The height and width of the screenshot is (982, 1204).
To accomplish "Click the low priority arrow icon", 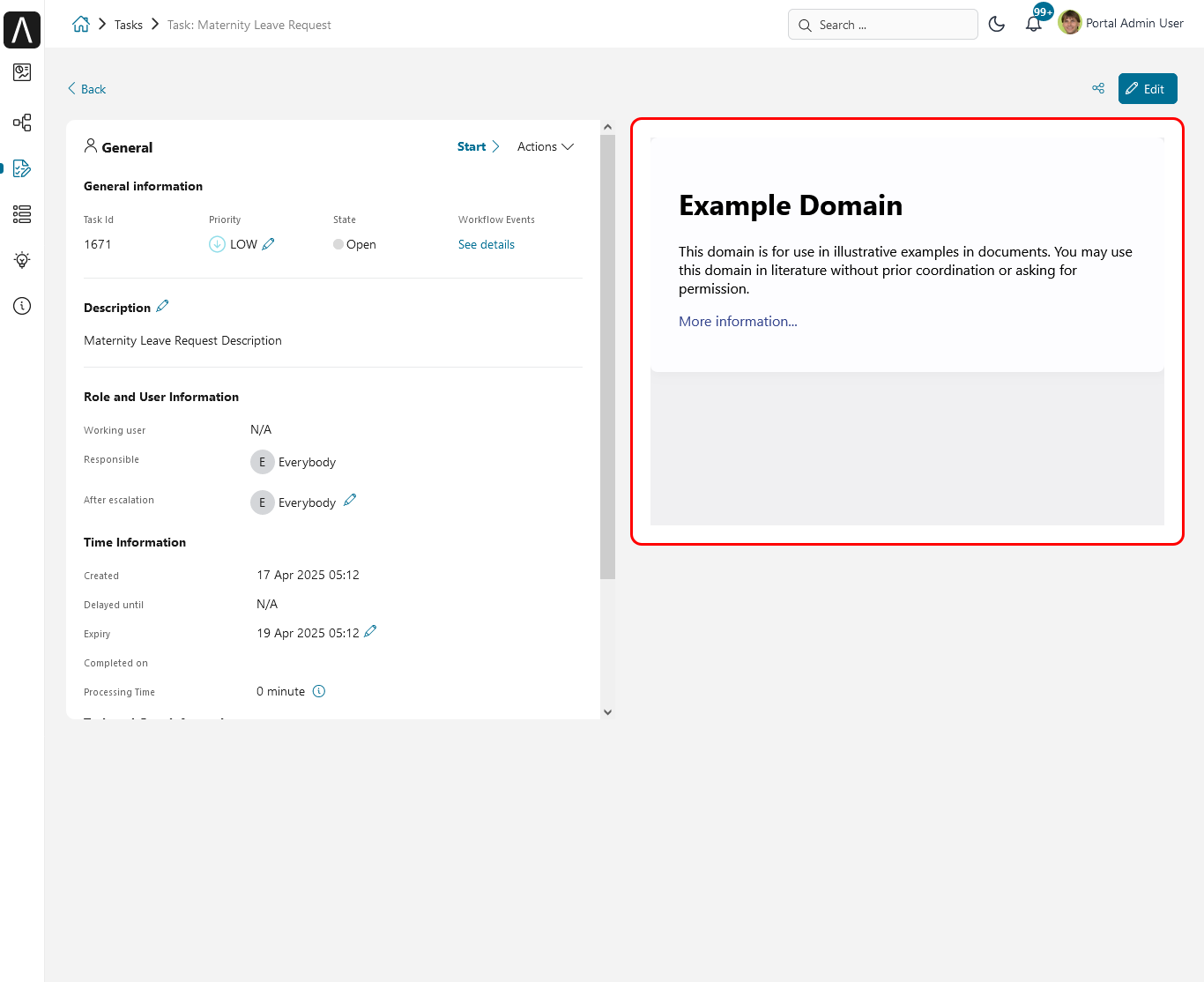I will [217, 244].
